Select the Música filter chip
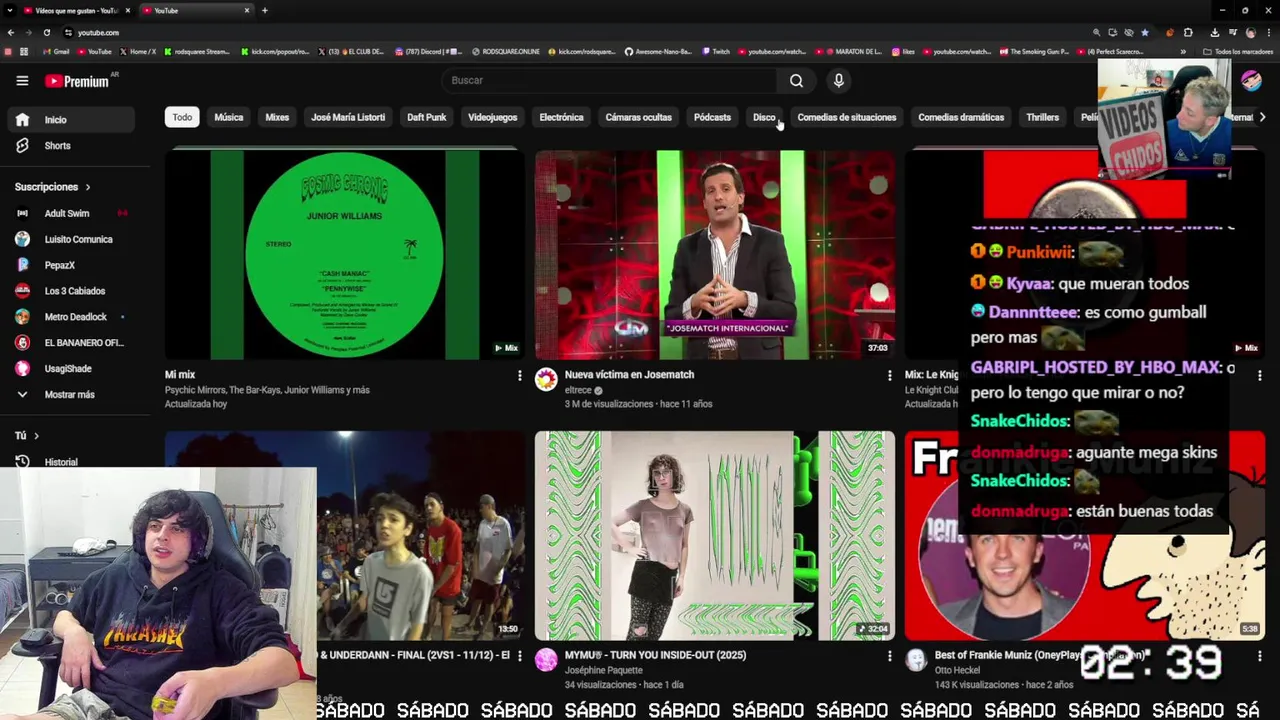The image size is (1280, 720). tap(228, 117)
